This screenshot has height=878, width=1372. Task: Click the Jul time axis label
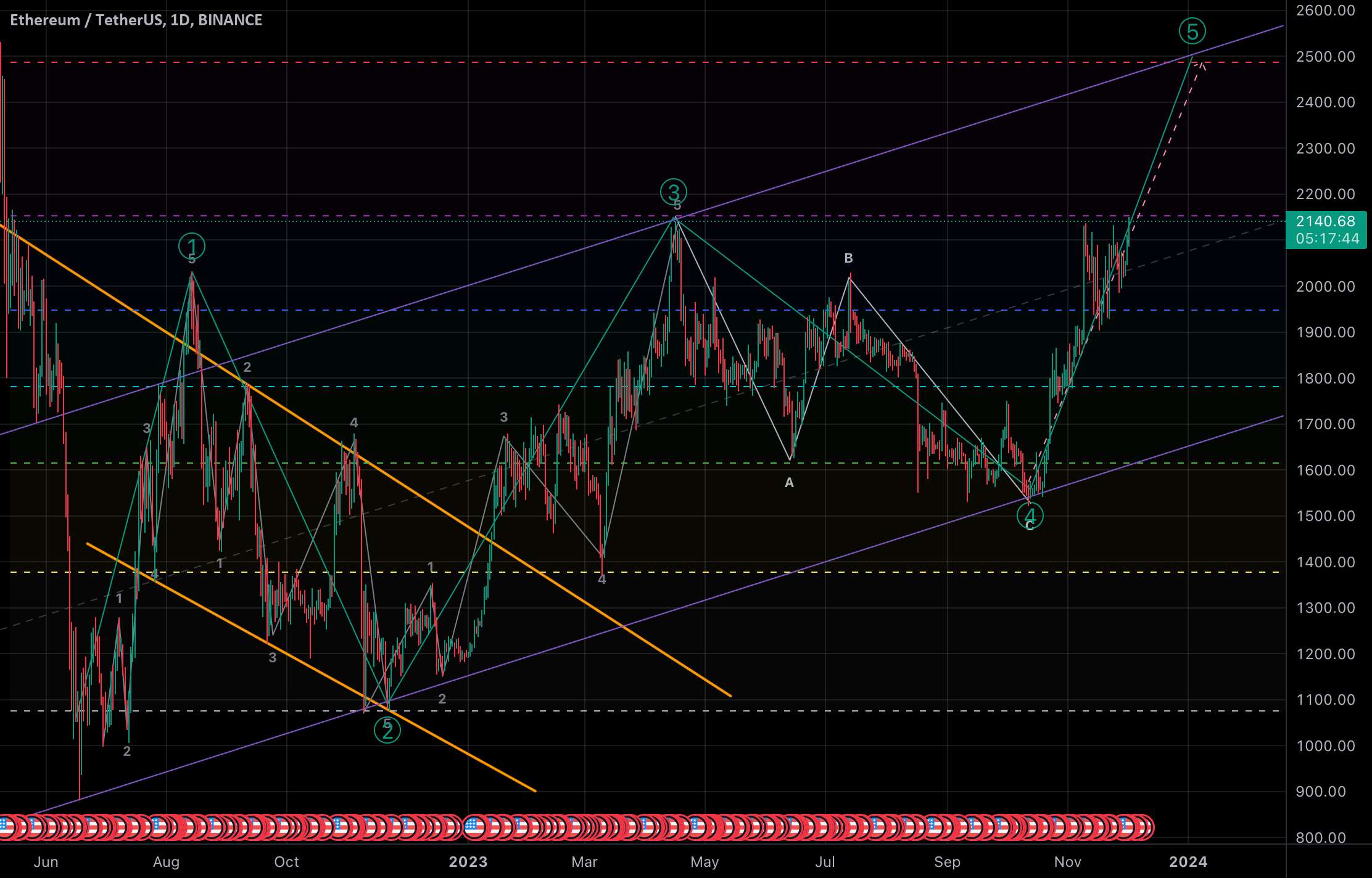825,862
